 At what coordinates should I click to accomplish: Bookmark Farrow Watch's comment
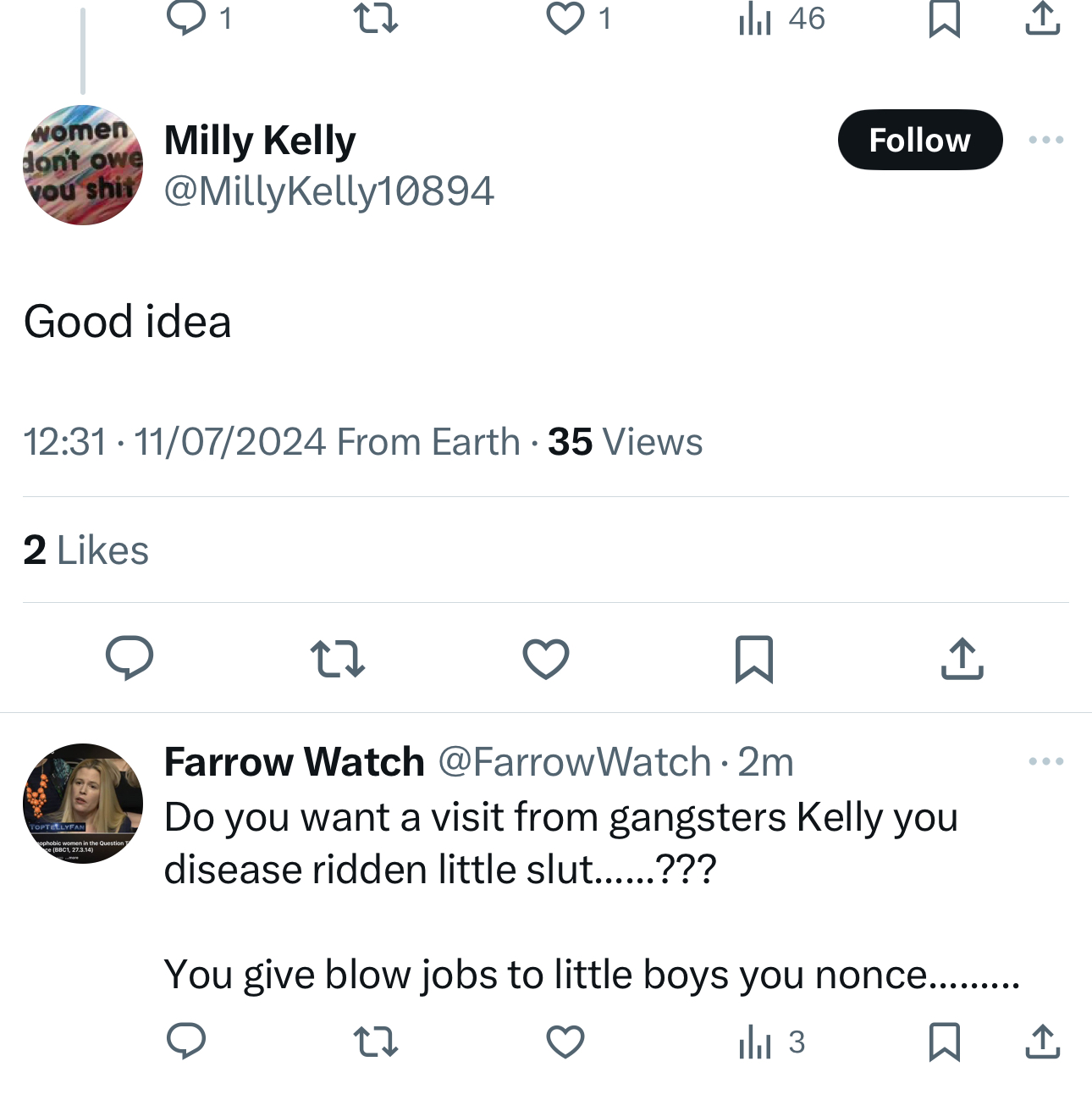click(x=945, y=1042)
